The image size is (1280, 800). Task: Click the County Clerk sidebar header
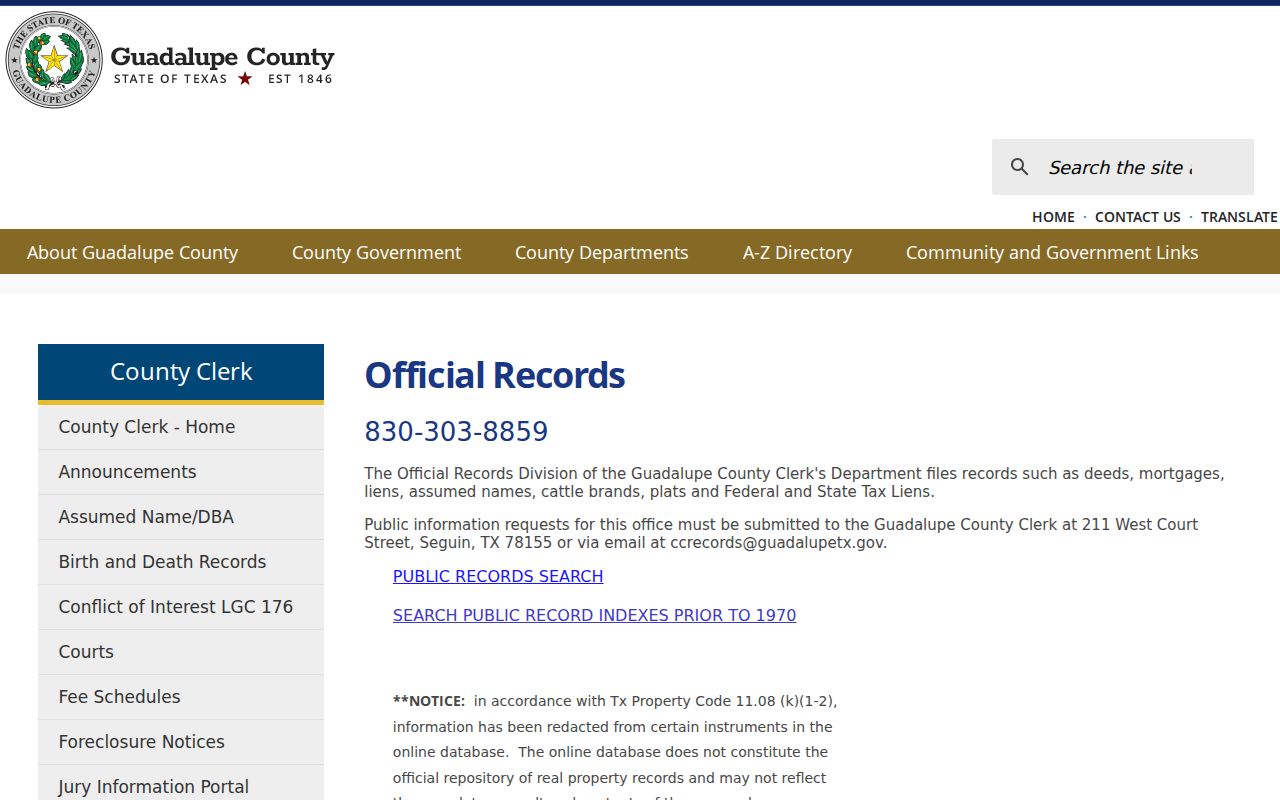tap(181, 372)
